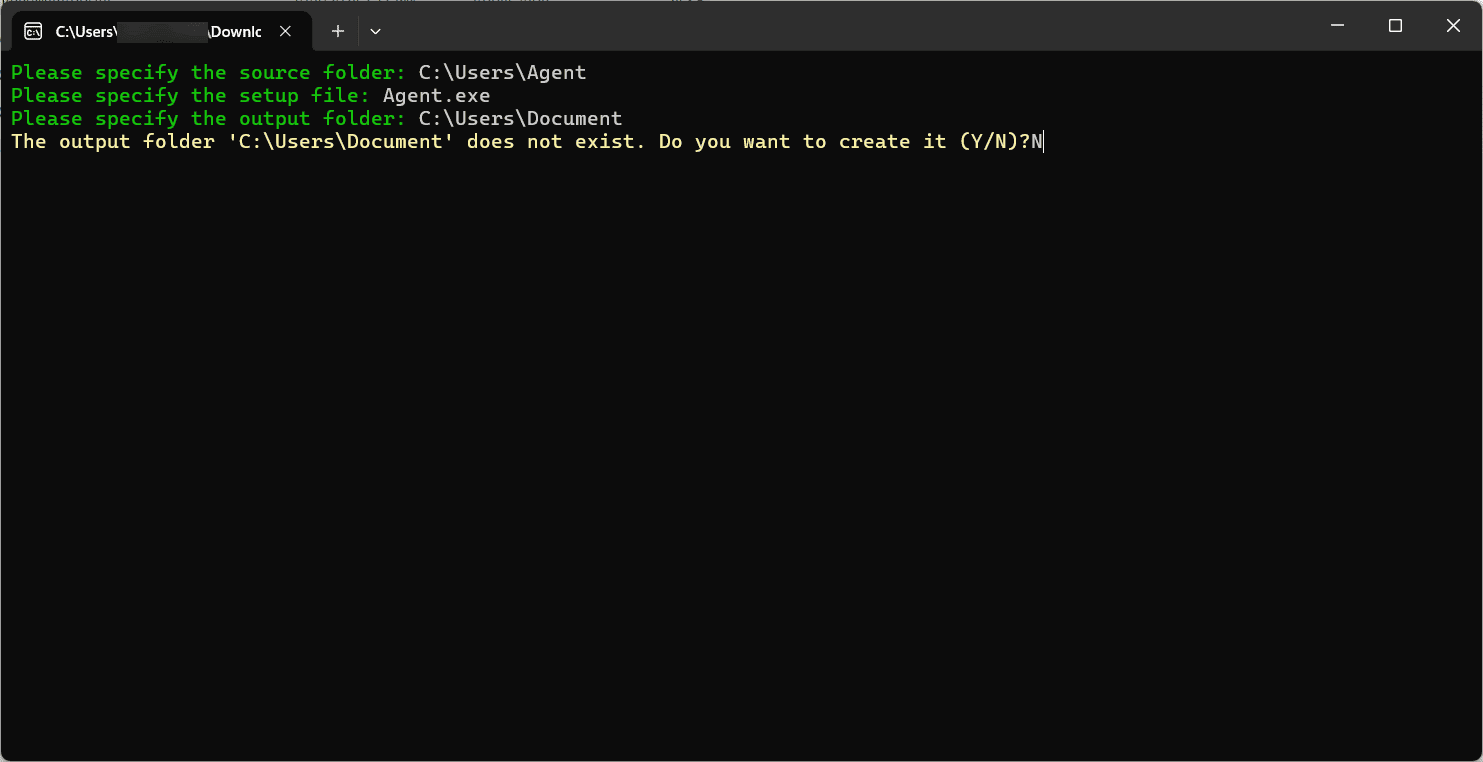Close the terminal window

pyautogui.click(x=1453, y=26)
